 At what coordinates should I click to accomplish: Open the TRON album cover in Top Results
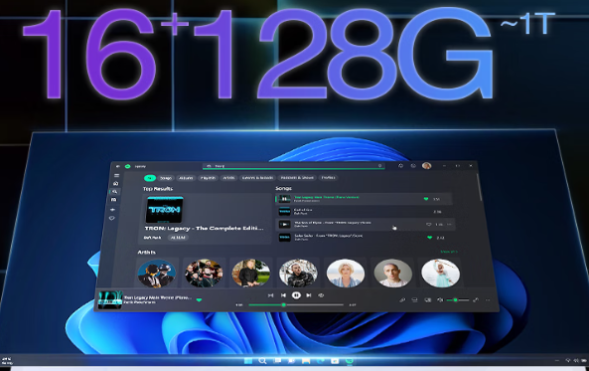coord(165,210)
